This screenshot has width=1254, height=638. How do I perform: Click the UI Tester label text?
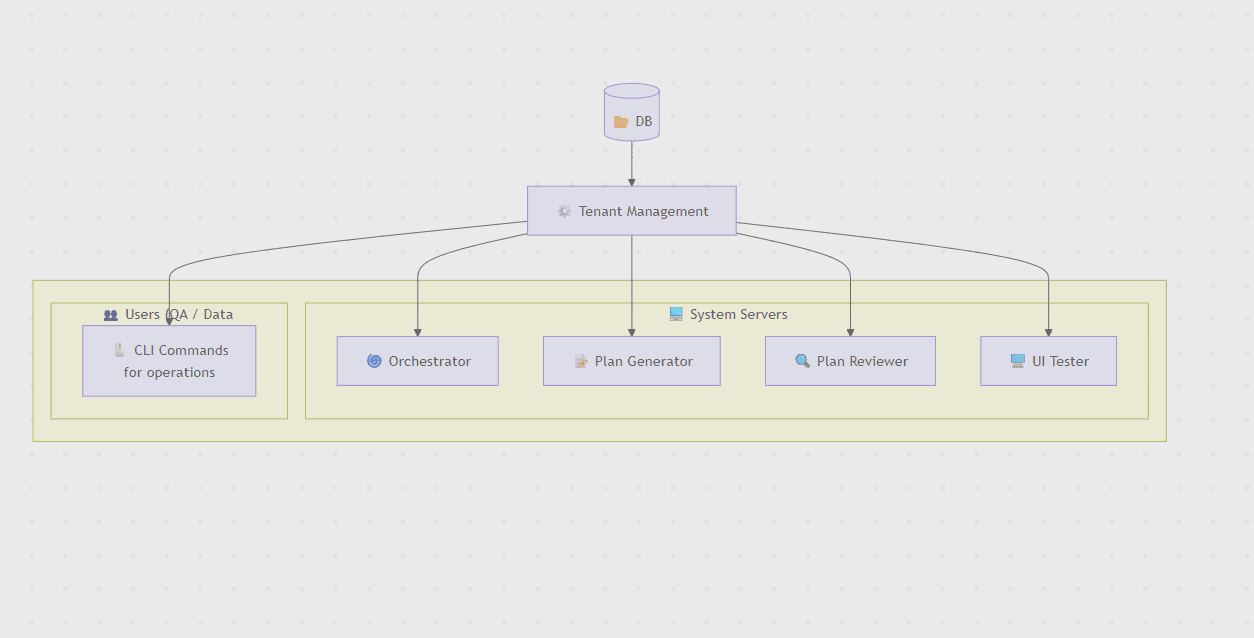(1060, 361)
